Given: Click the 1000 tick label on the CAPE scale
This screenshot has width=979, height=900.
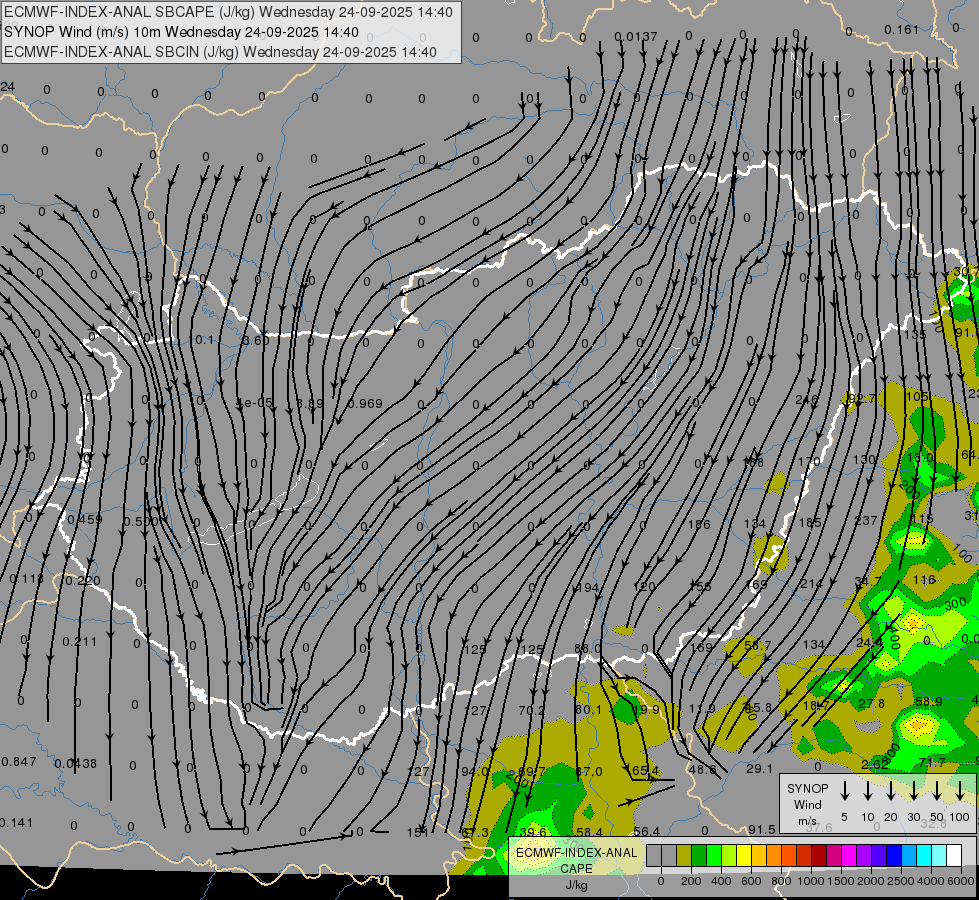Looking at the screenshot, I should click(x=811, y=881).
